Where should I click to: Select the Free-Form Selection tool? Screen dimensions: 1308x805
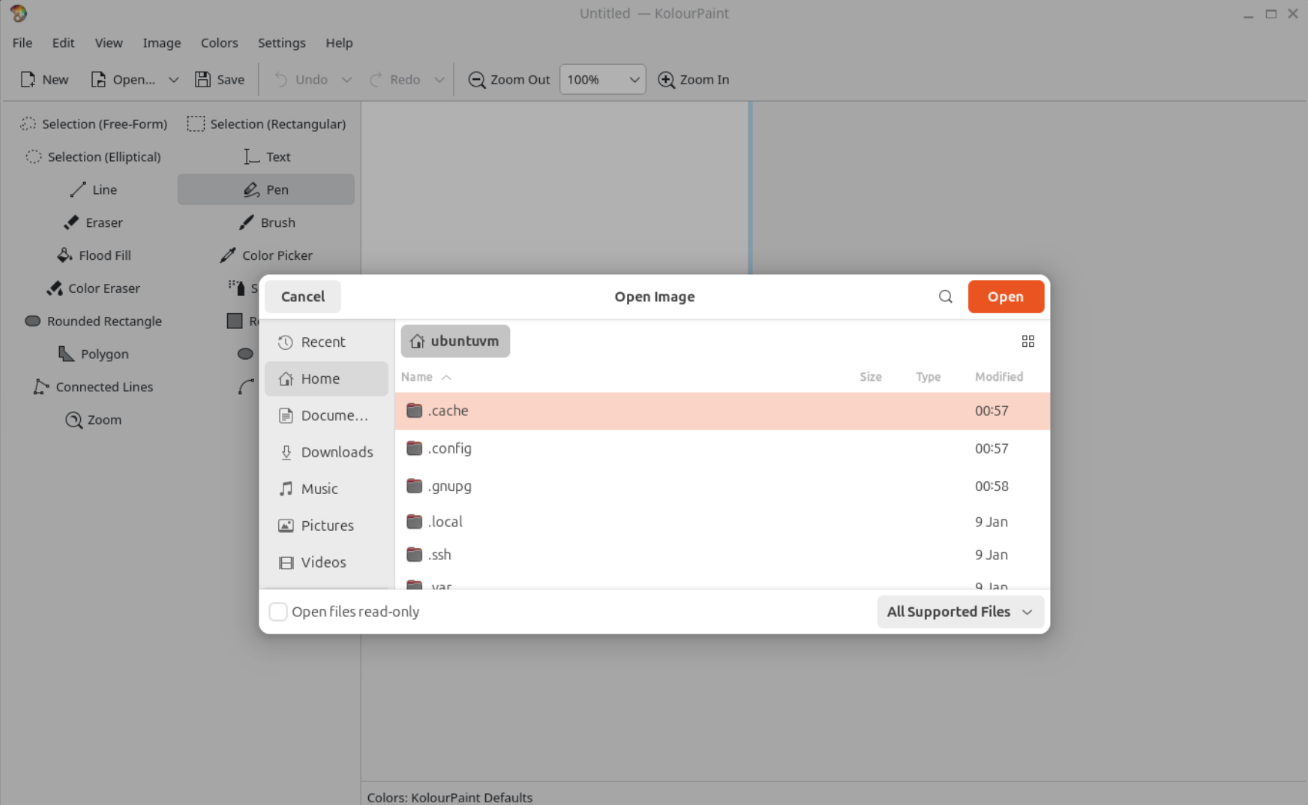[93, 124]
